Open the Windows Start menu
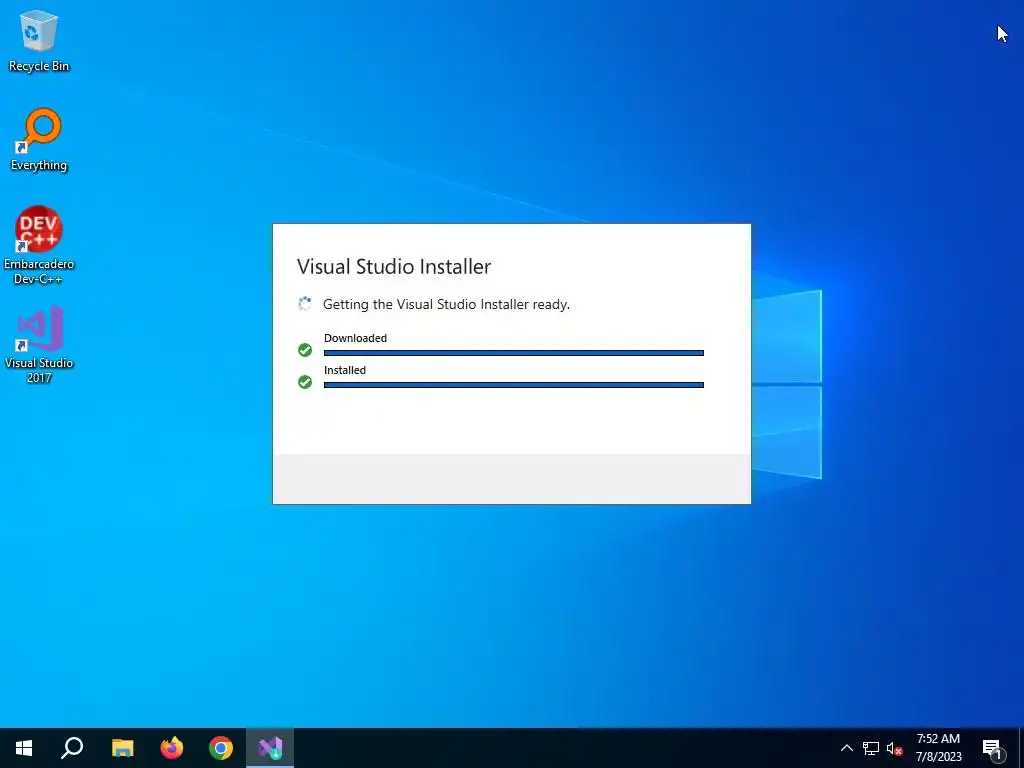The image size is (1024, 768). pos(24,748)
